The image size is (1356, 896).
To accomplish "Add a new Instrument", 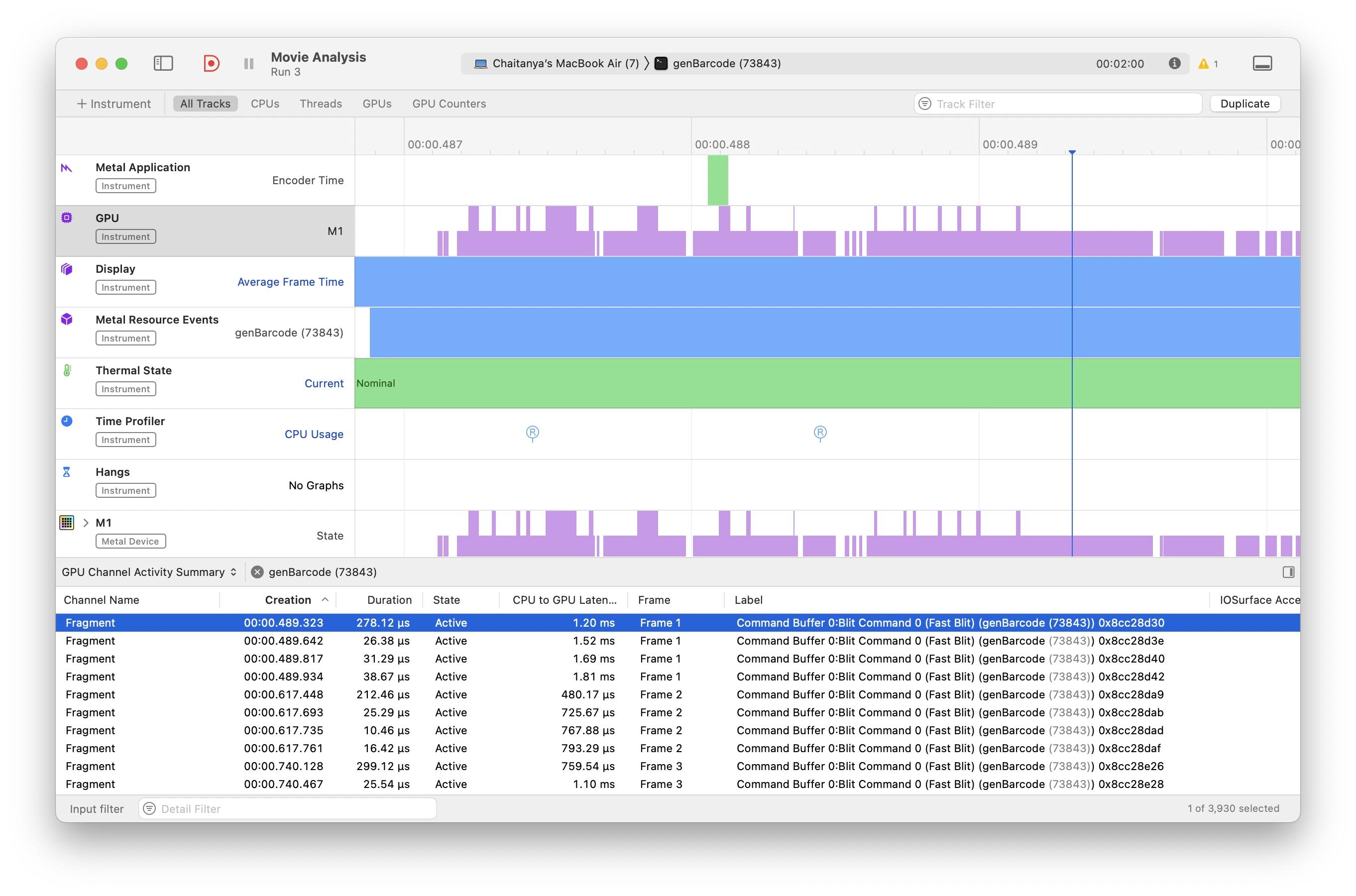I will (x=113, y=104).
